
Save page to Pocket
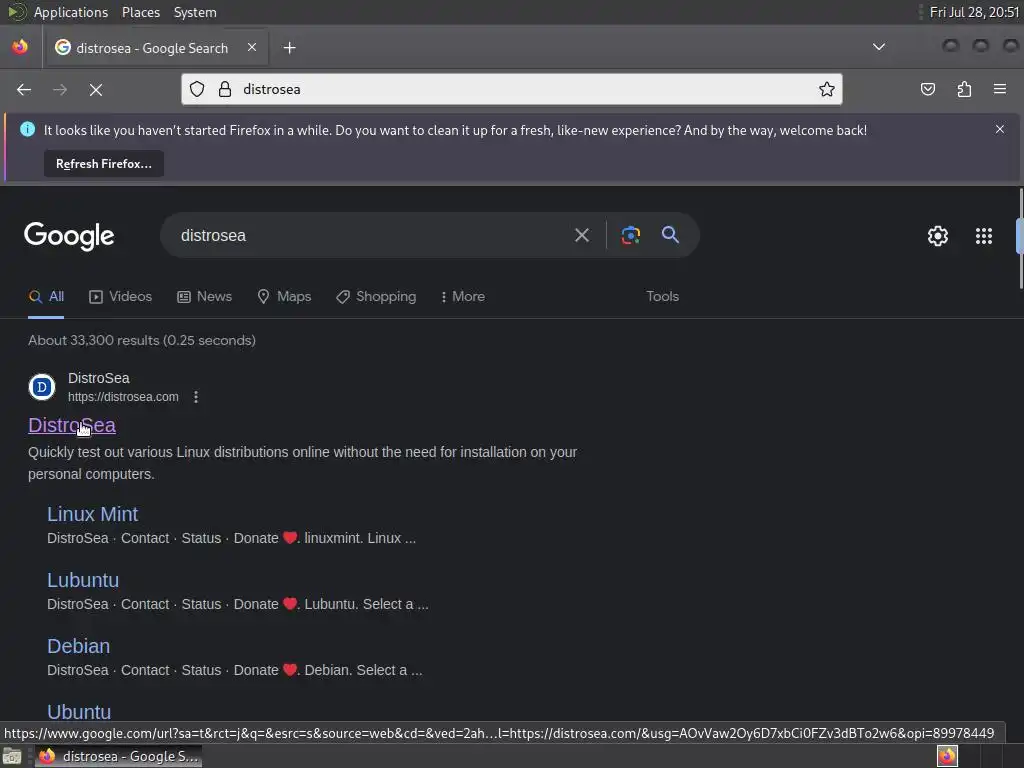click(927, 89)
